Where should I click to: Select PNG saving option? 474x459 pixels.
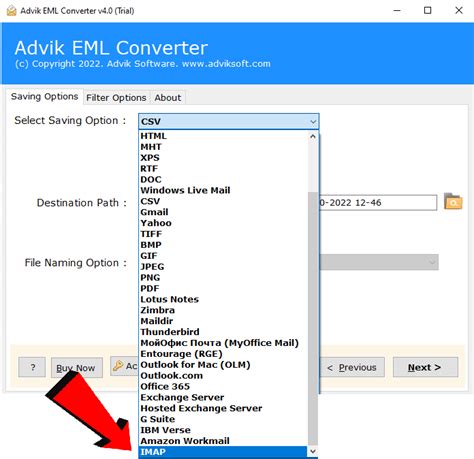coord(223,277)
